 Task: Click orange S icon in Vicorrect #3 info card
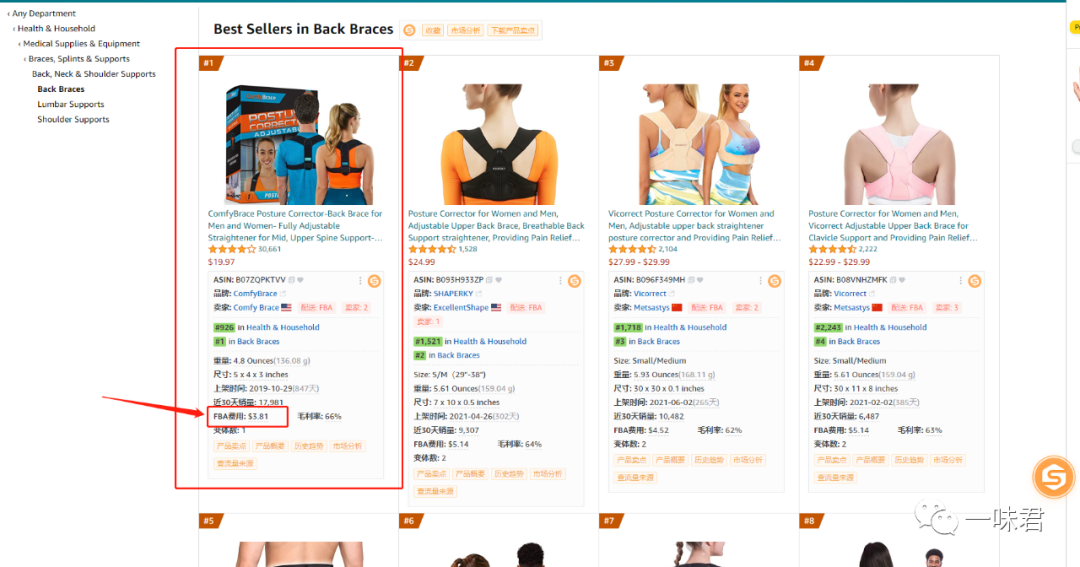click(x=774, y=280)
